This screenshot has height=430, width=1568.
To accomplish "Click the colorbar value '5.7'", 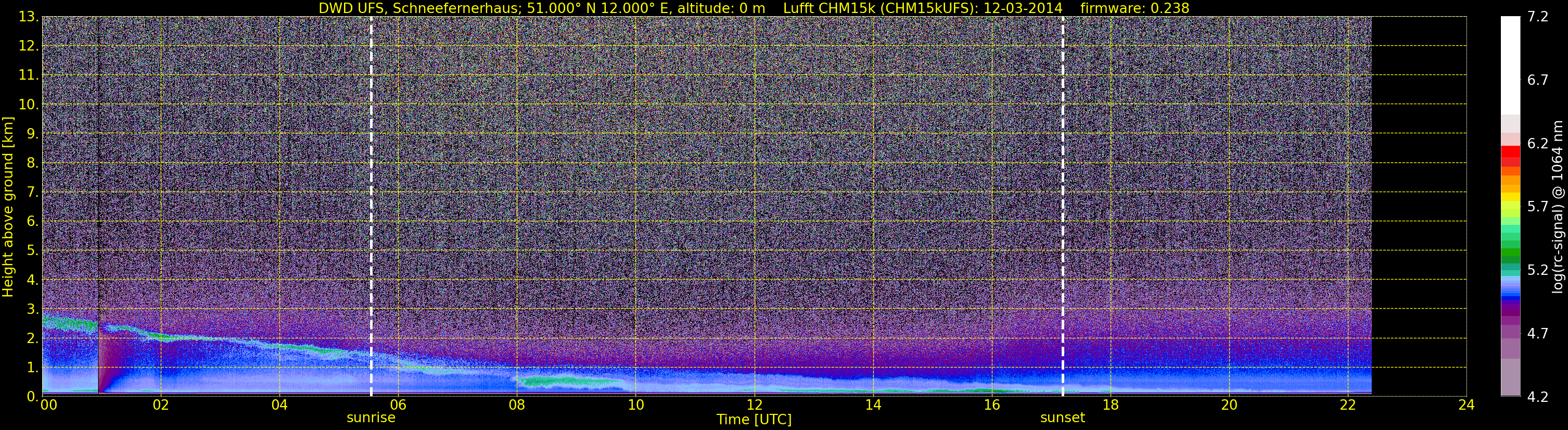I will click(1538, 207).
